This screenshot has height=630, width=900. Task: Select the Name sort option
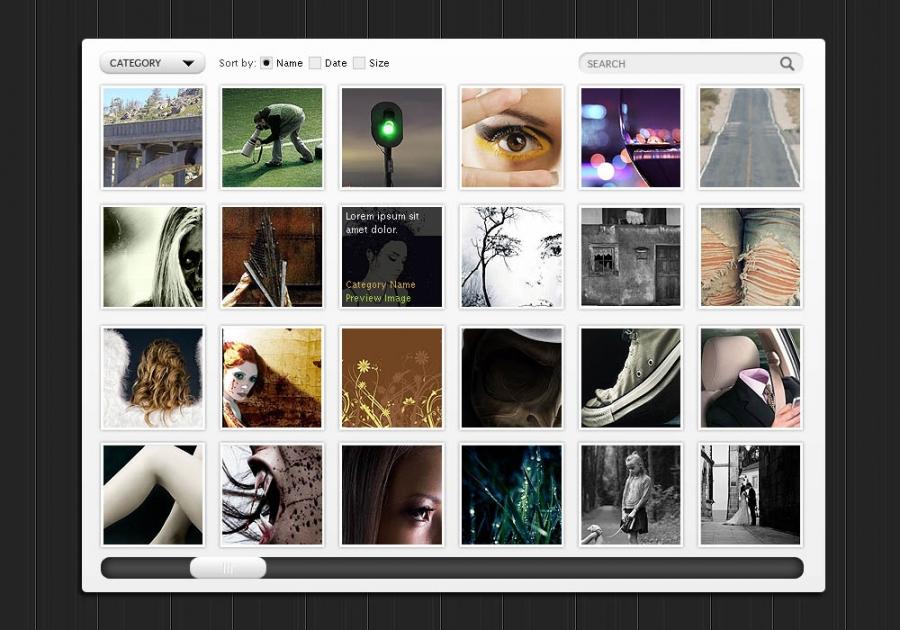[x=267, y=63]
